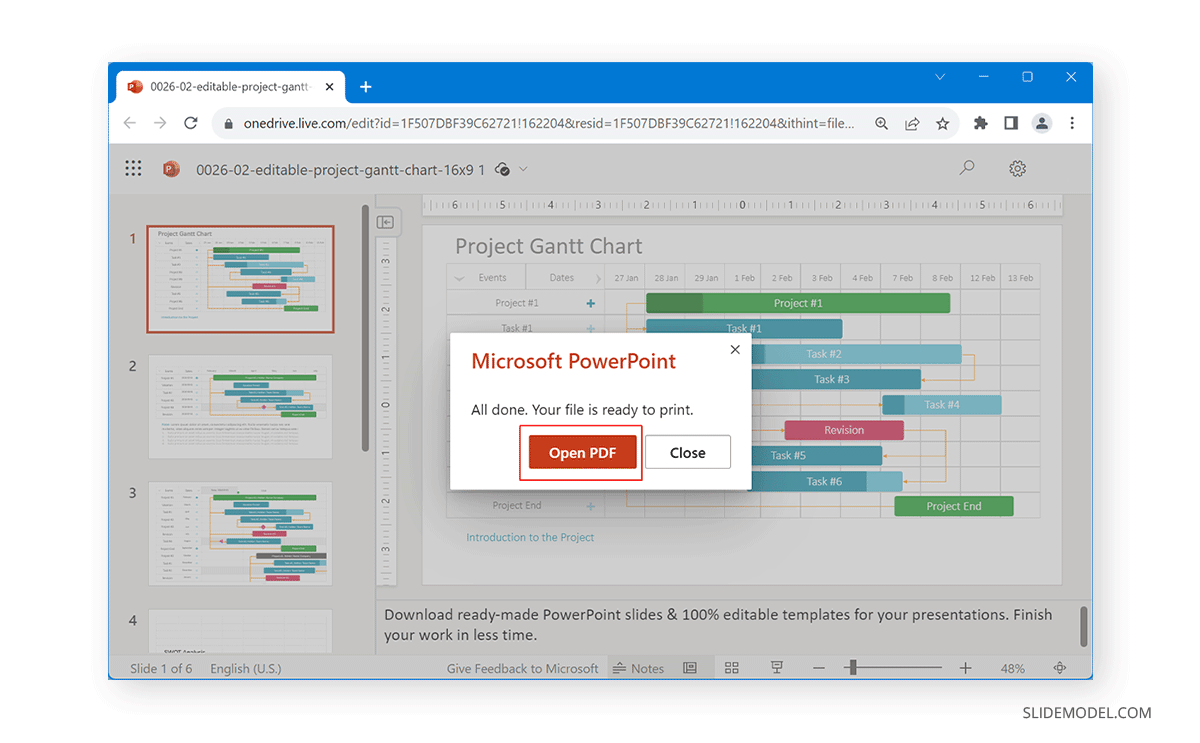This screenshot has height=743, width=1200.
Task: Bookmark this page with the star icon
Action: coord(942,123)
